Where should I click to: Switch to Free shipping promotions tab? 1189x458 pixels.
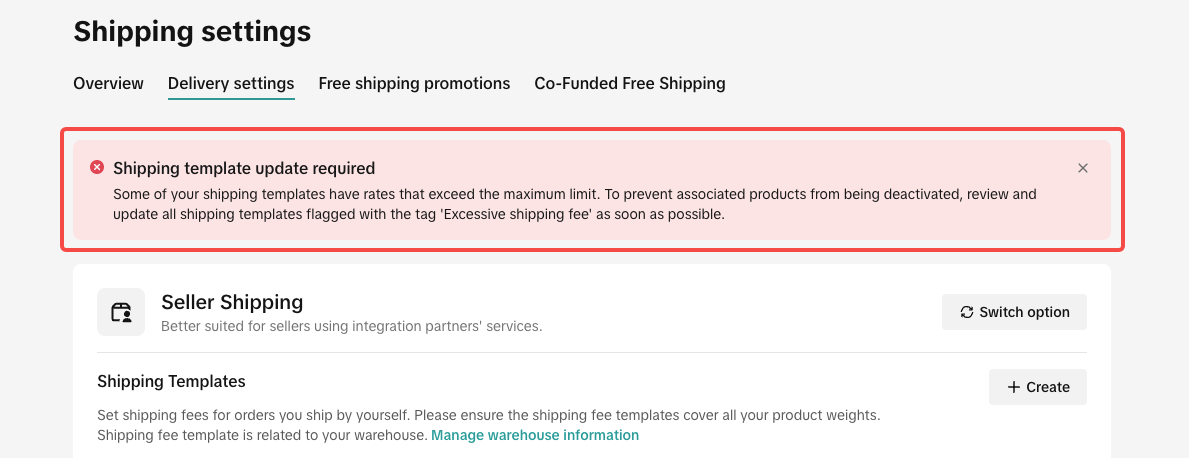(x=414, y=83)
